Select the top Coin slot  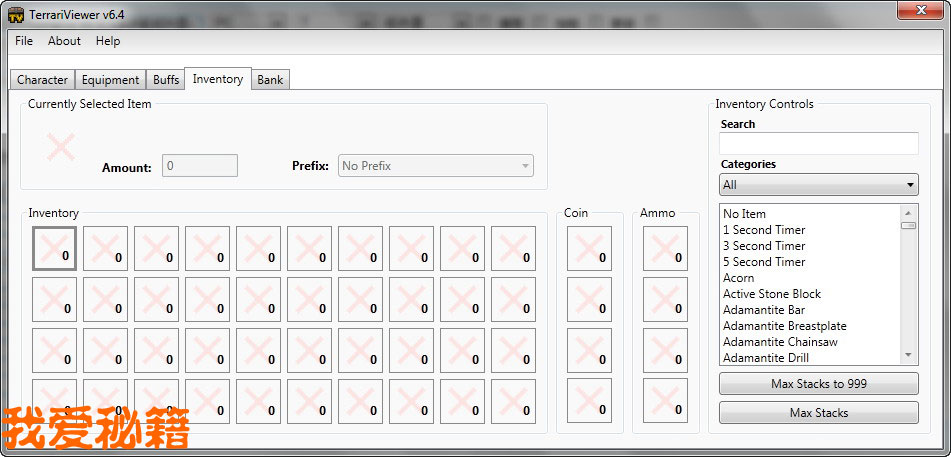pos(589,248)
